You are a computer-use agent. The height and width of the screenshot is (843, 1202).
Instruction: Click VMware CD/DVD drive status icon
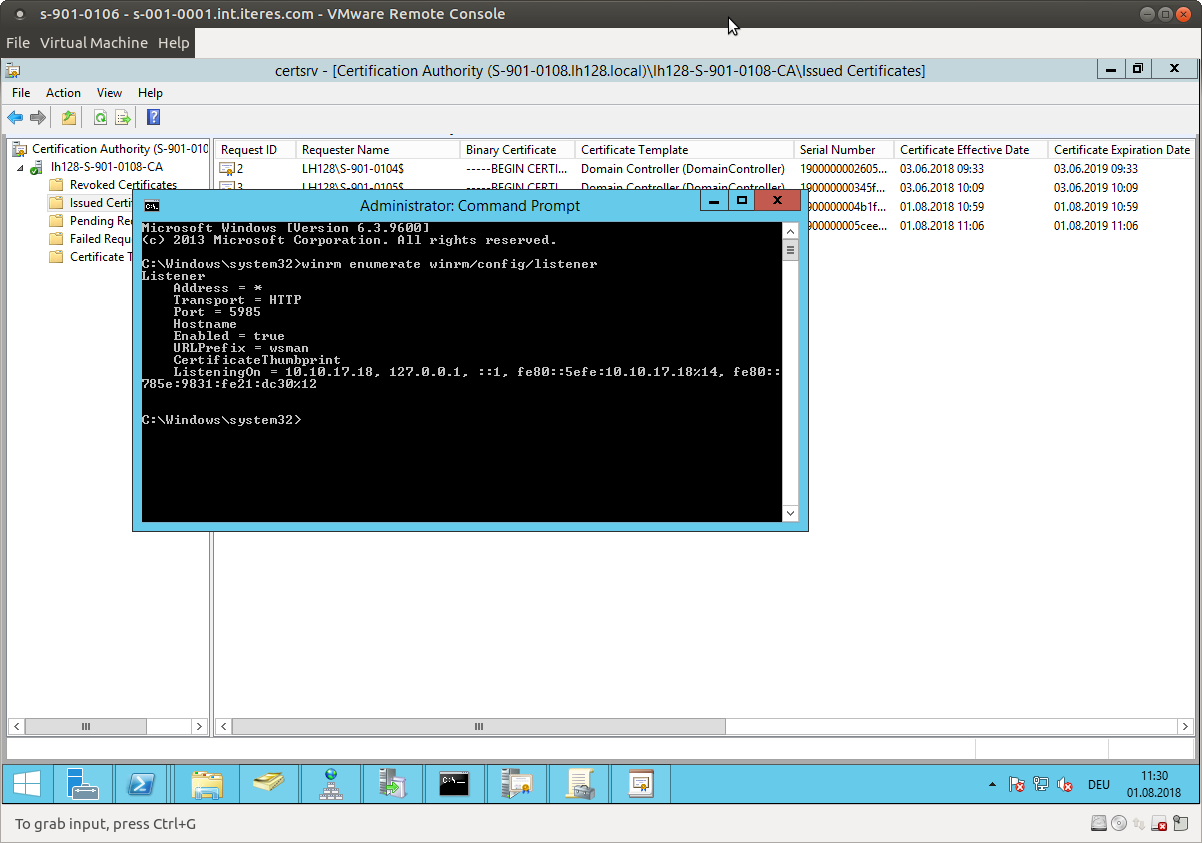coord(1119,824)
